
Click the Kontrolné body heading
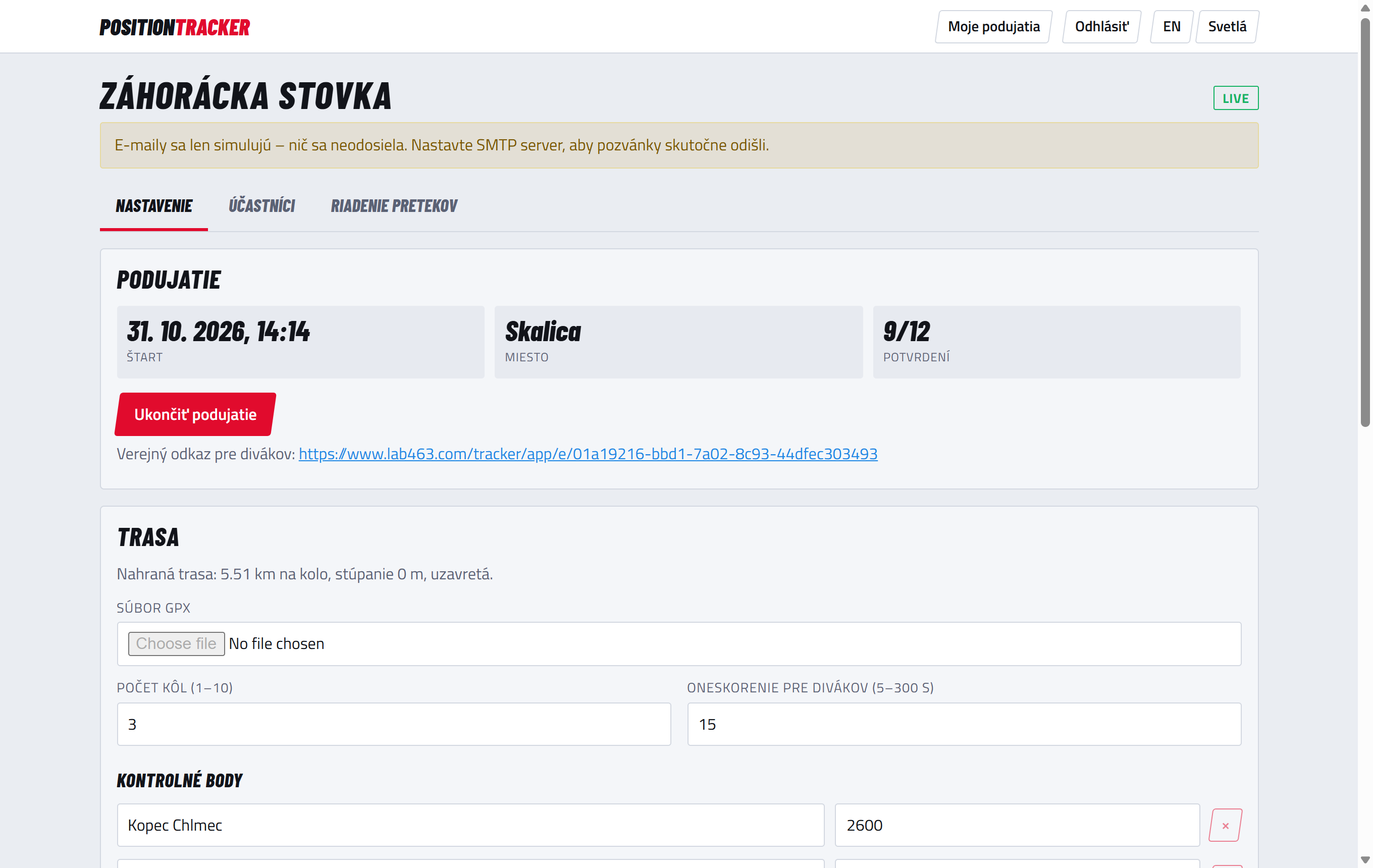180,780
